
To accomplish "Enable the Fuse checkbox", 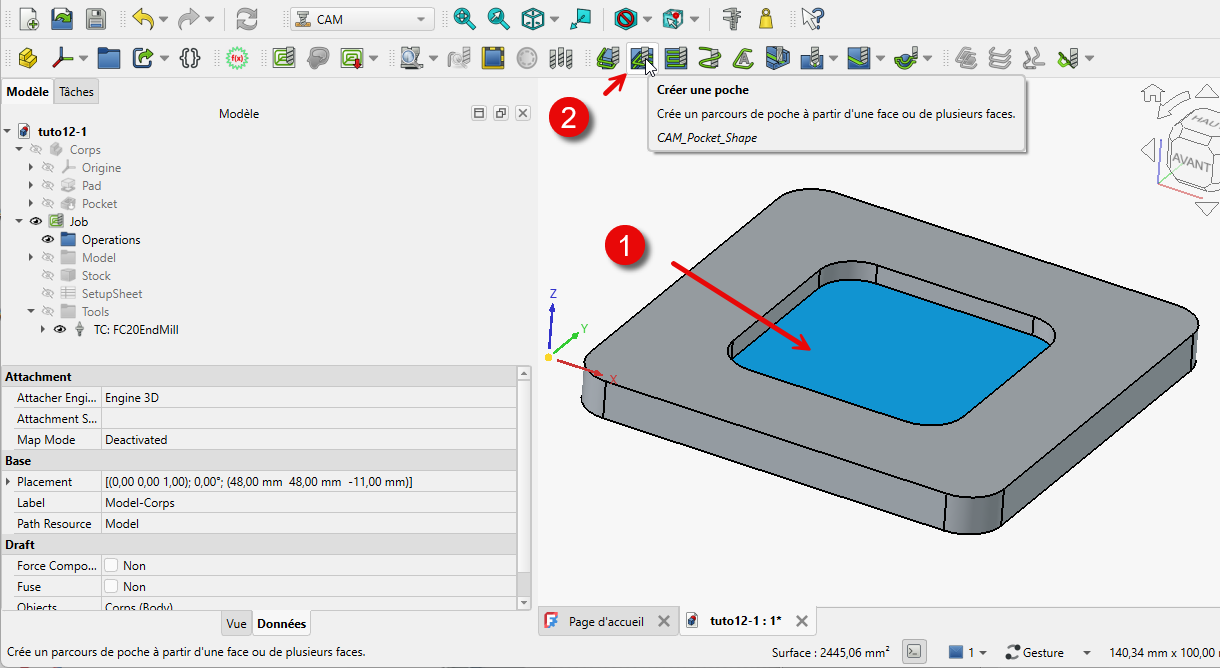I will click(112, 587).
